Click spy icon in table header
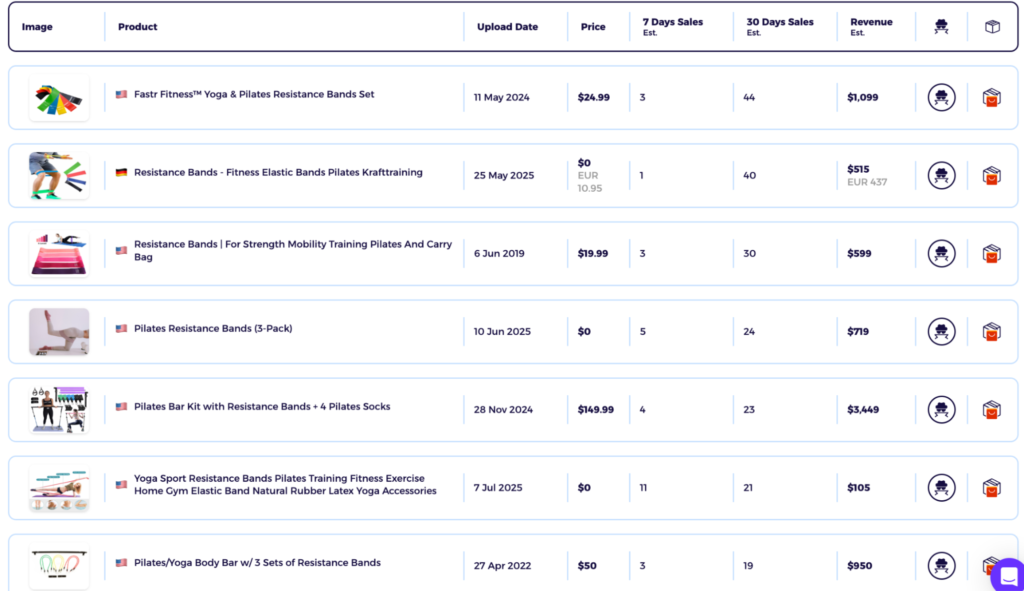 click(x=941, y=27)
